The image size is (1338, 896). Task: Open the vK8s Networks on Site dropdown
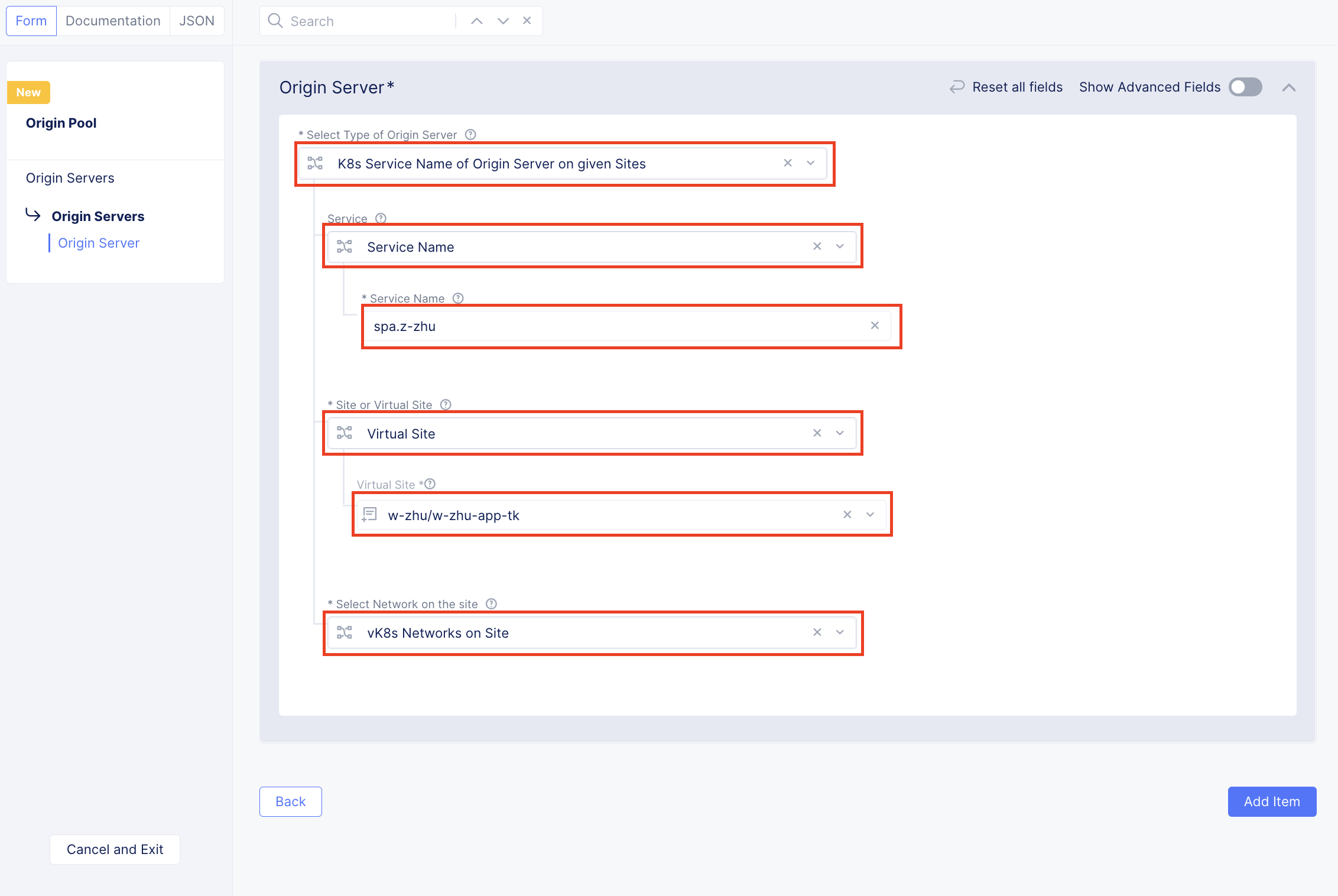point(840,632)
